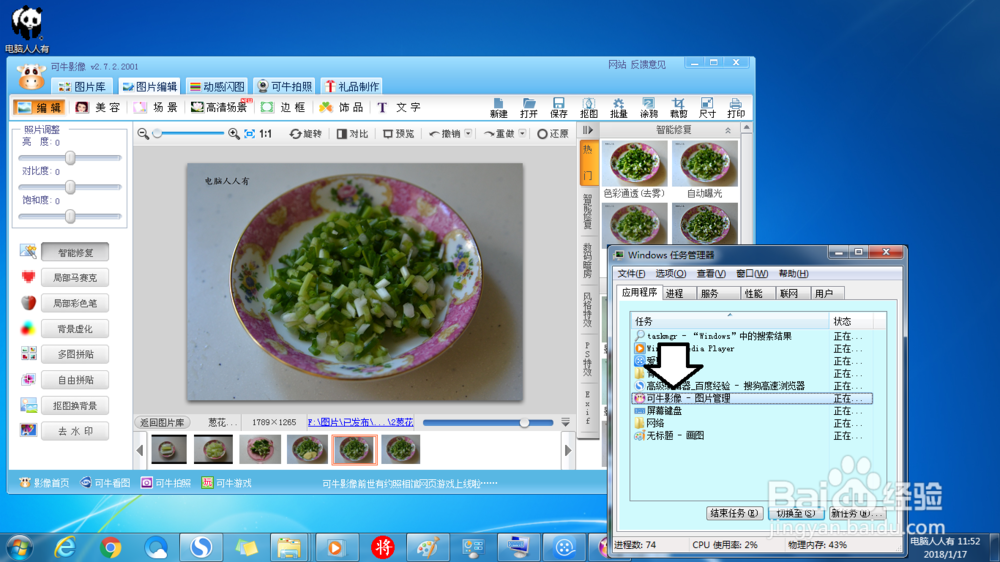Select the 抠图 cutout tool
The width and height of the screenshot is (1000, 562).
click(x=589, y=108)
